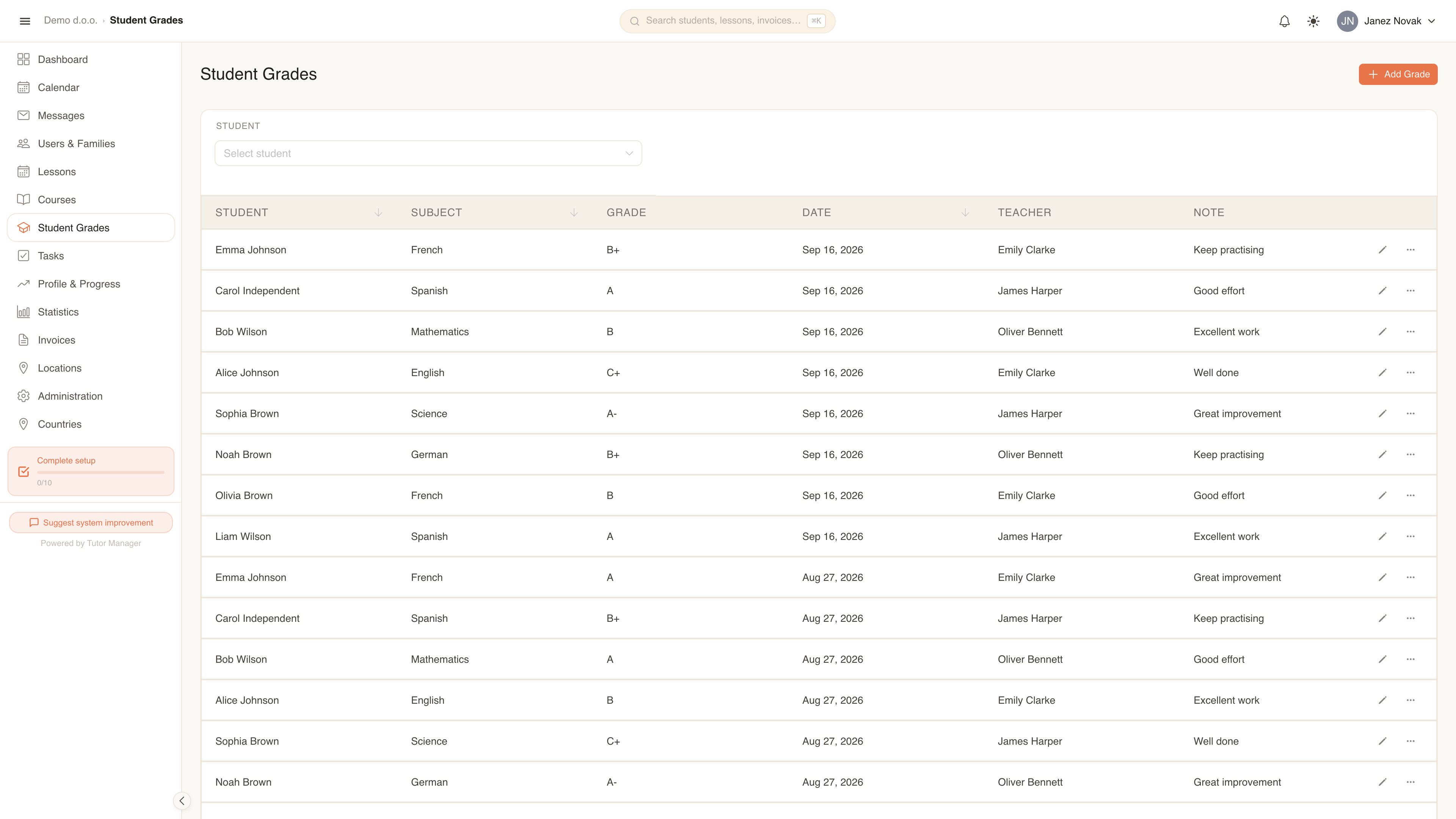Viewport: 1456px width, 819px height.
Task: Edit Noah Brown's Aug 27 German grade
Action: pyautogui.click(x=1382, y=782)
